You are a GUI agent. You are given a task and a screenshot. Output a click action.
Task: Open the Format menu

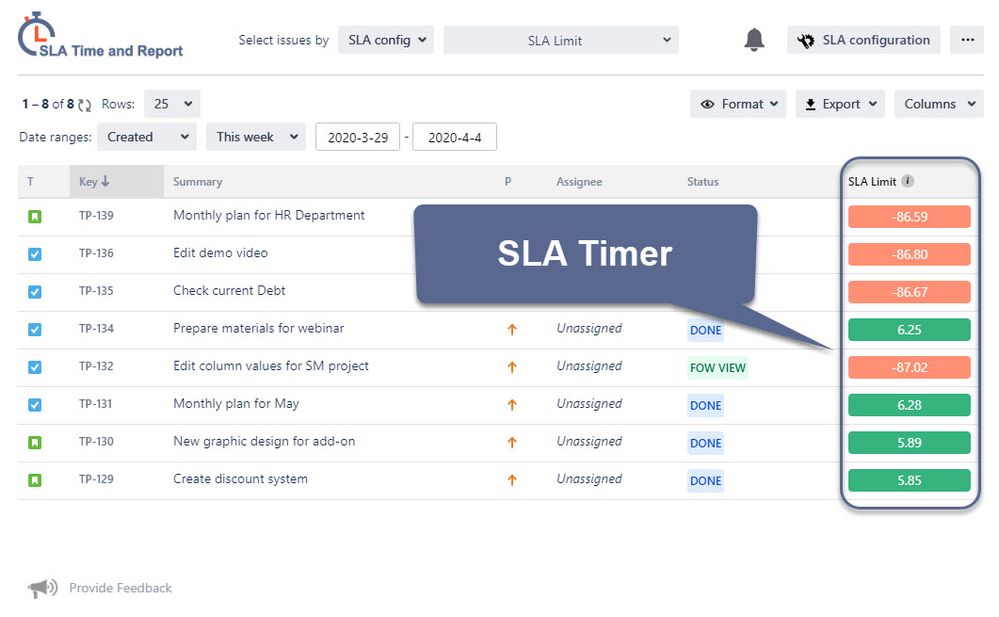pyautogui.click(x=738, y=103)
